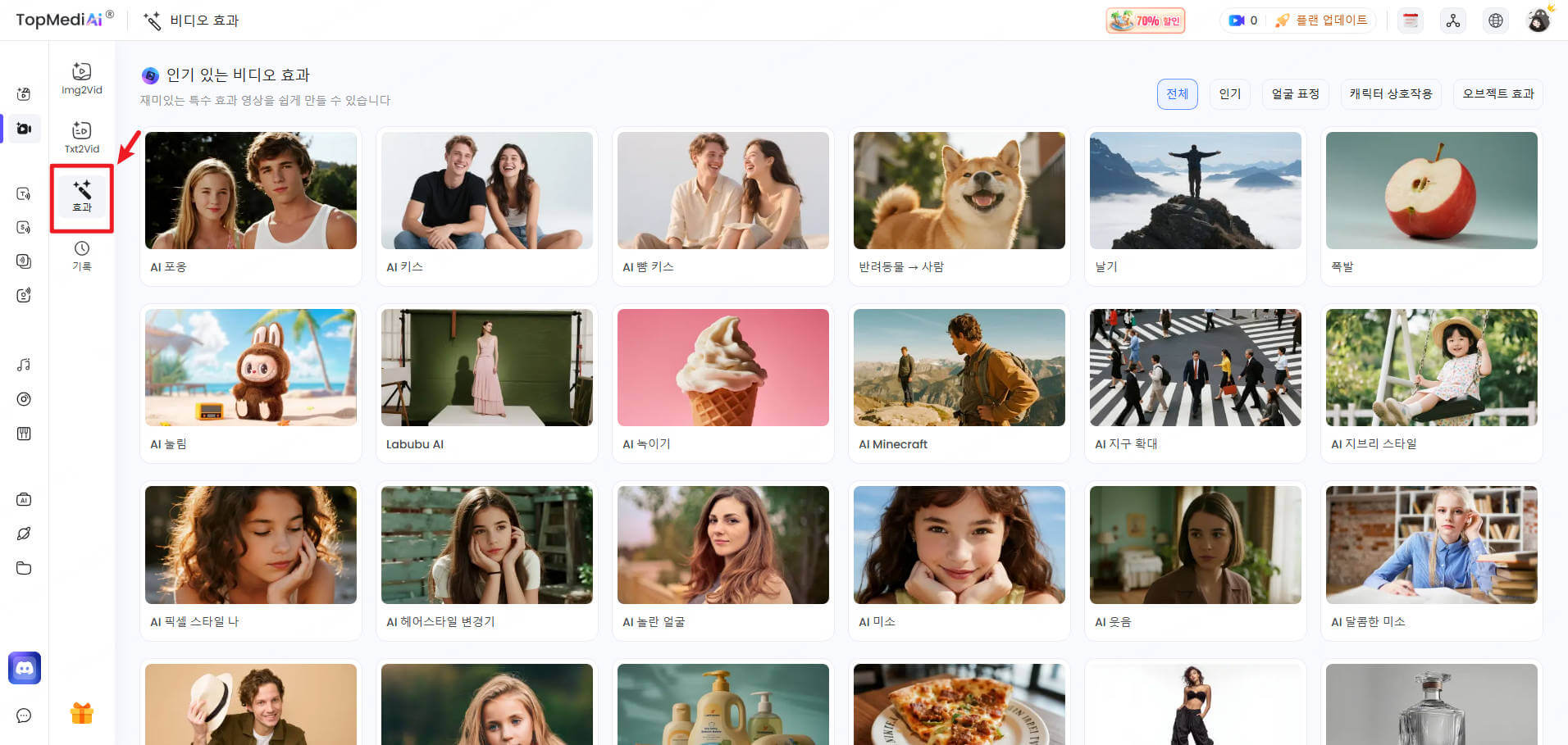This screenshot has height=745, width=1568.
Task: Click the TopMediAi logo
Action: point(65,19)
